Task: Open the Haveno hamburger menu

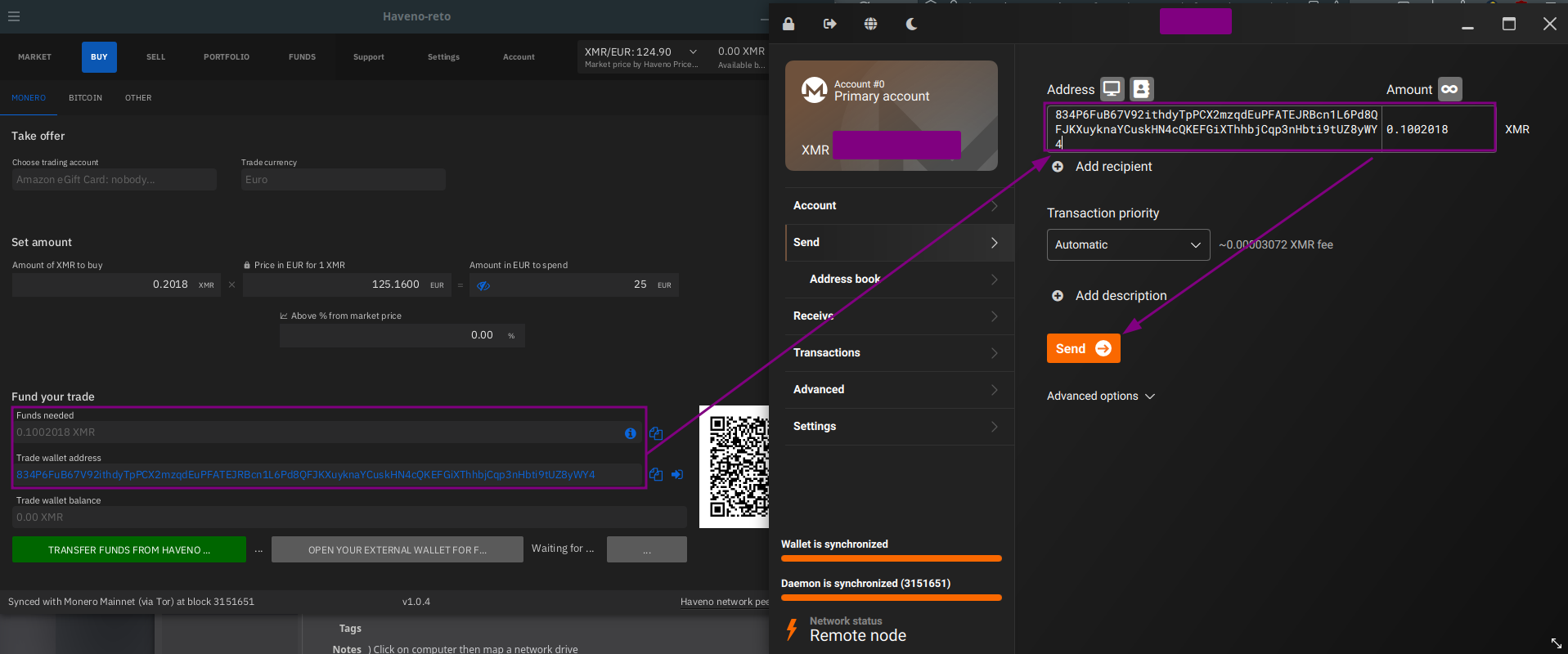Action: (14, 16)
